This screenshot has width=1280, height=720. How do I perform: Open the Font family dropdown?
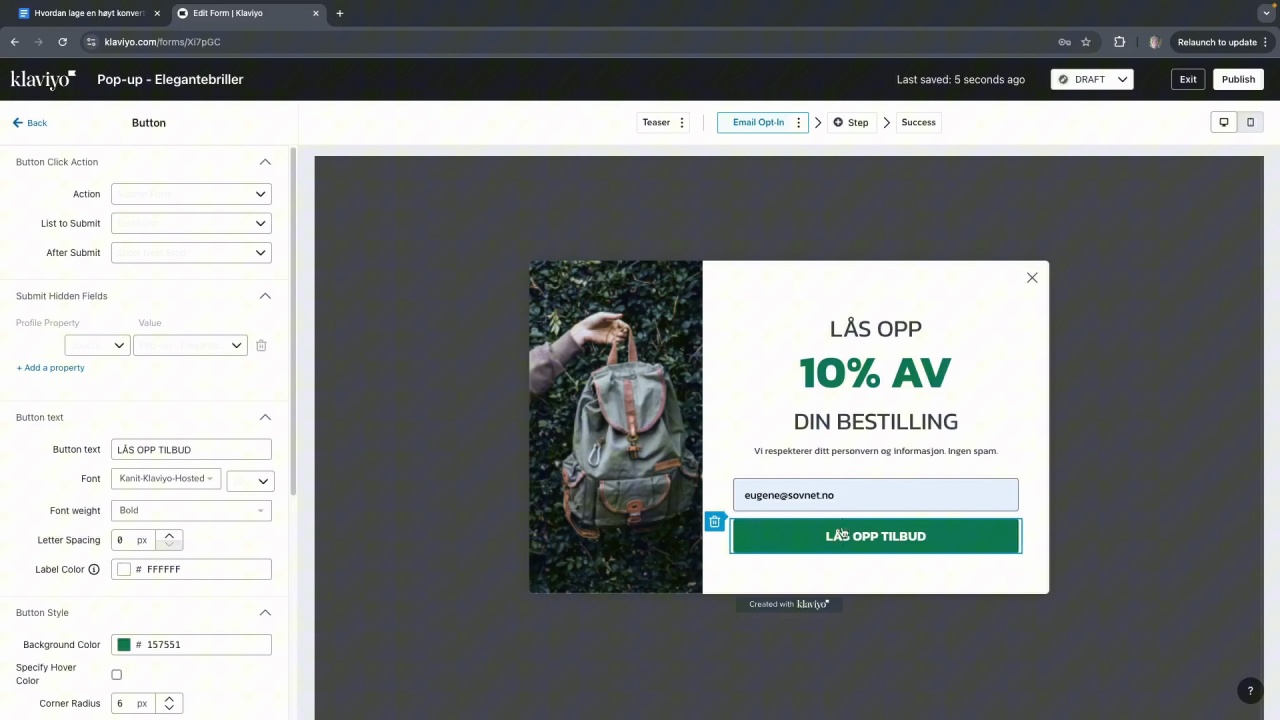tap(166, 479)
